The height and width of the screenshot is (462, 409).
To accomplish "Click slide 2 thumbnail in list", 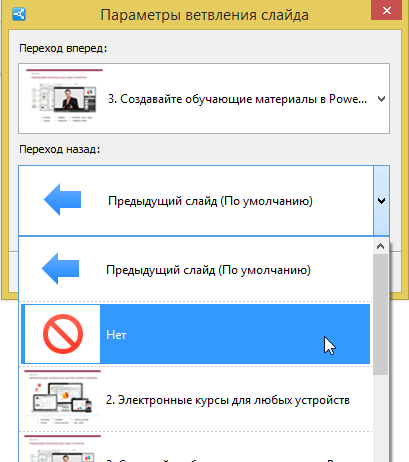I will [62, 398].
